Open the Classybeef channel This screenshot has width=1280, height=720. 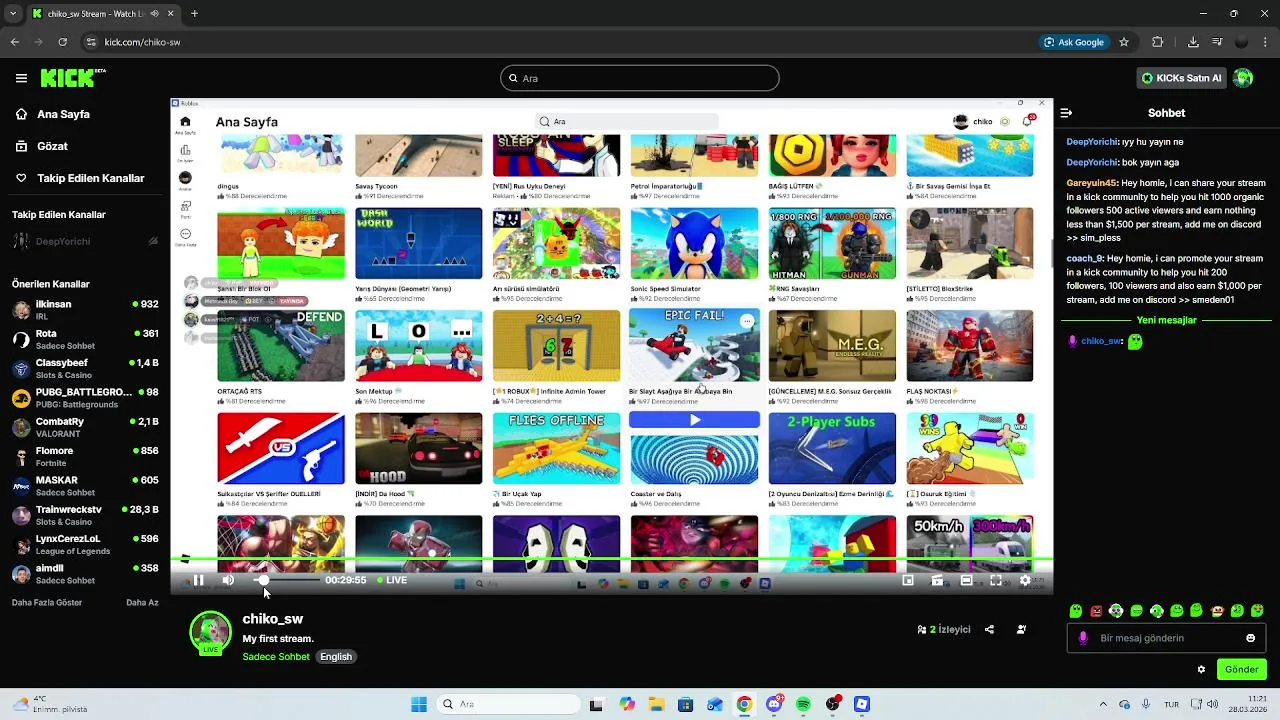pyautogui.click(x=84, y=368)
